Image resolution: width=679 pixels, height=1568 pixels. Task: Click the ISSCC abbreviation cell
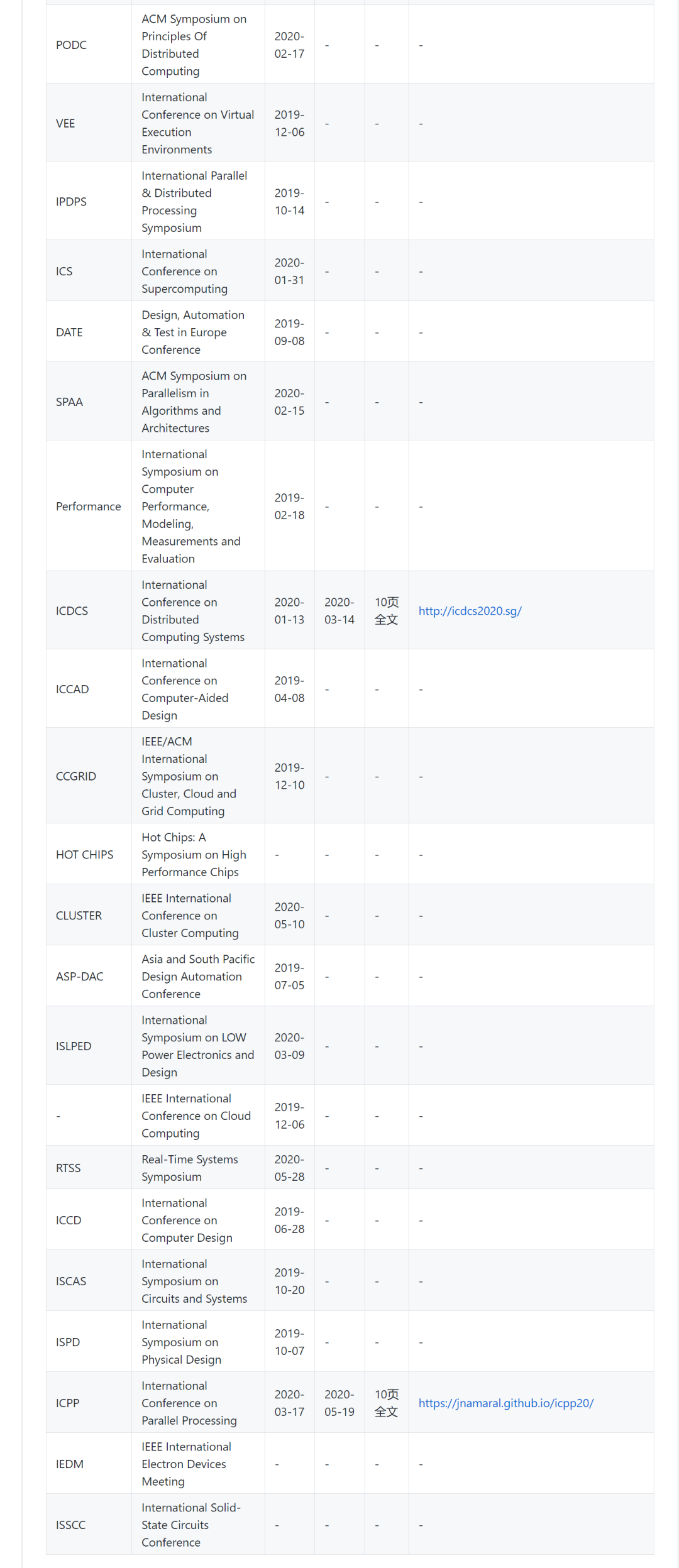[x=70, y=1525]
